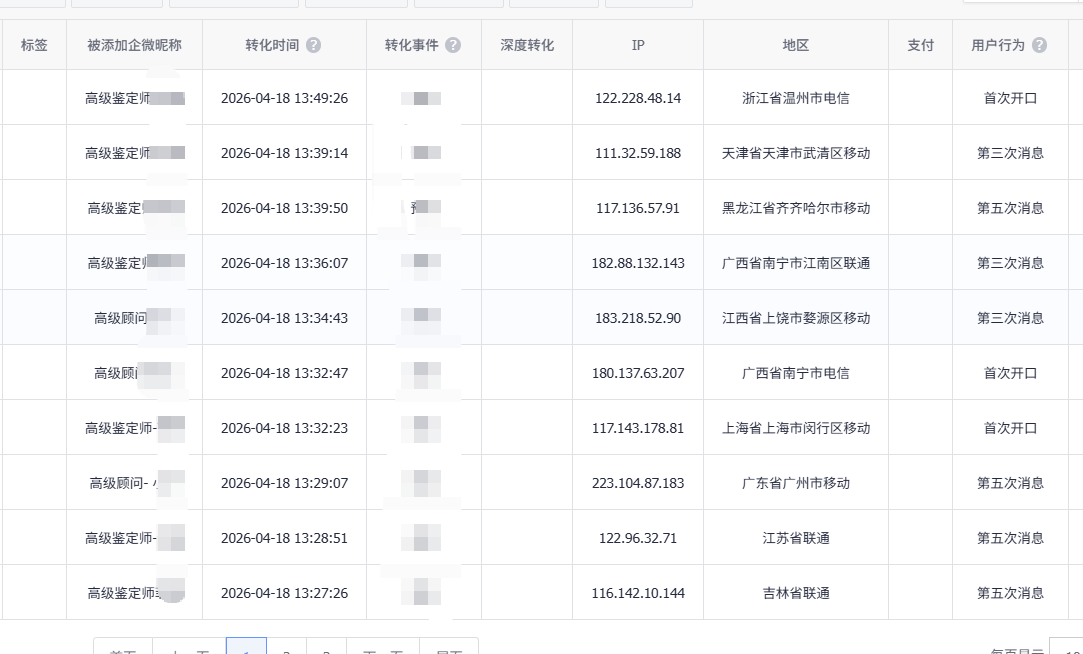Select the 深度转化 column header
Viewport: 1083px width, 654px height.
click(527, 45)
